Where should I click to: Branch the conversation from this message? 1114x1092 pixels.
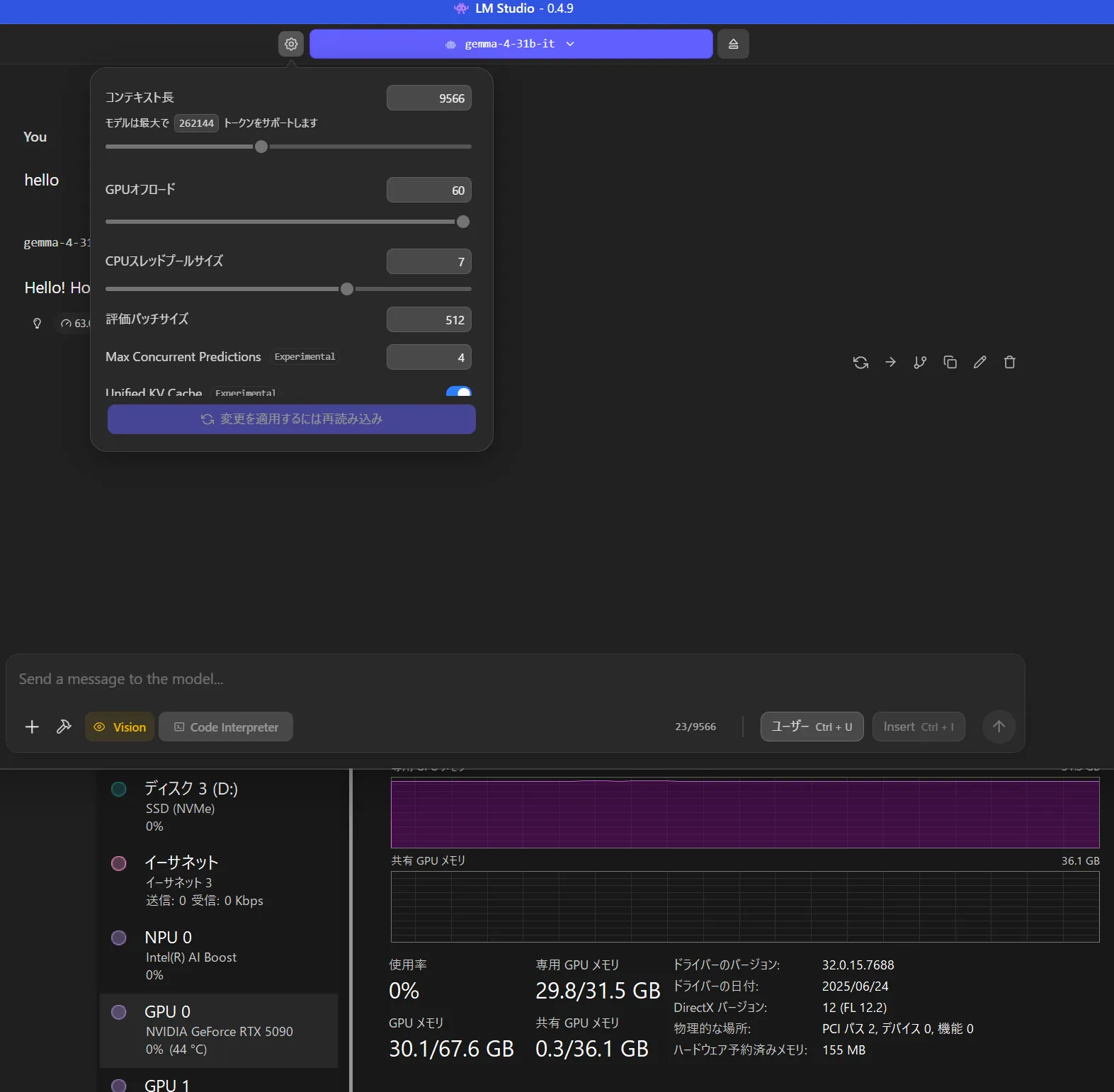click(x=920, y=363)
